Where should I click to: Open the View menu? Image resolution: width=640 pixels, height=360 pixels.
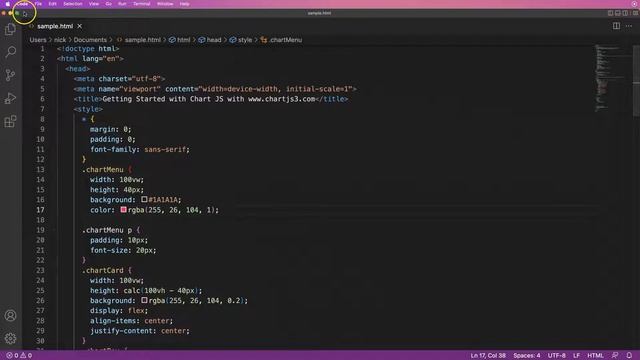point(94,4)
